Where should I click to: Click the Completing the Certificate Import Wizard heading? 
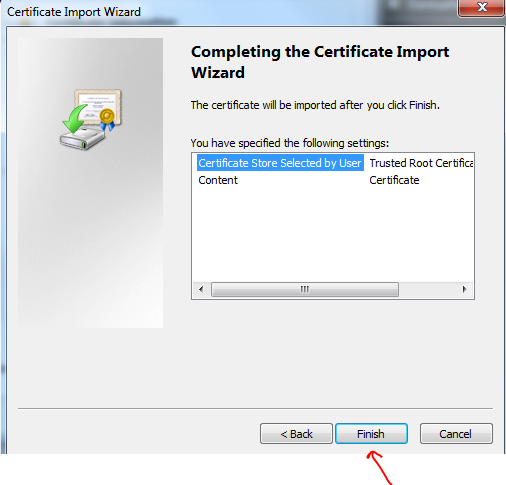click(320, 62)
